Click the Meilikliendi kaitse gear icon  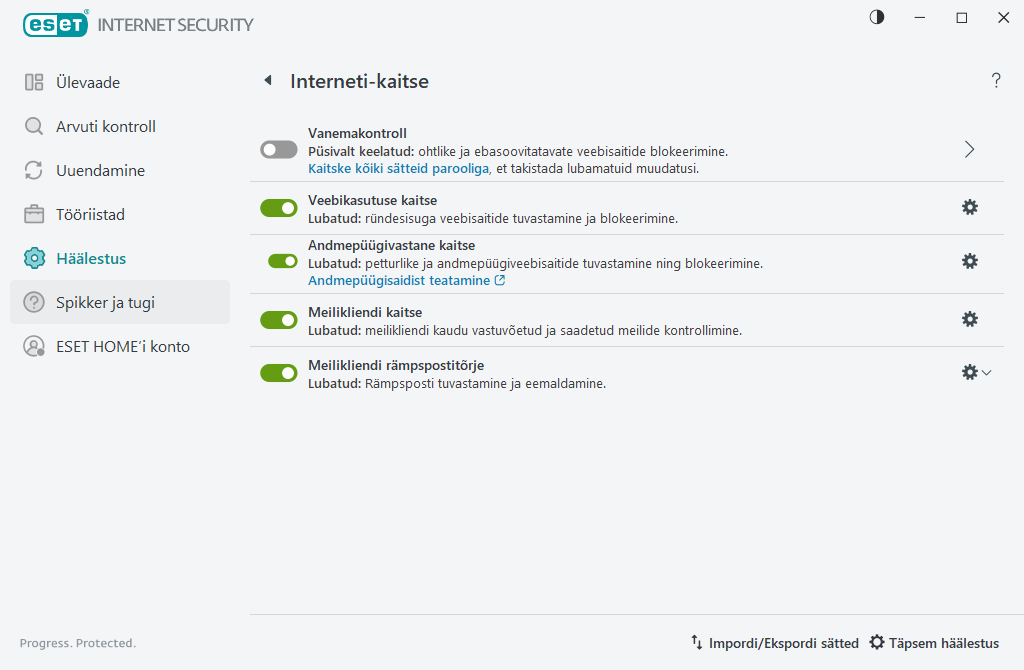tap(969, 319)
